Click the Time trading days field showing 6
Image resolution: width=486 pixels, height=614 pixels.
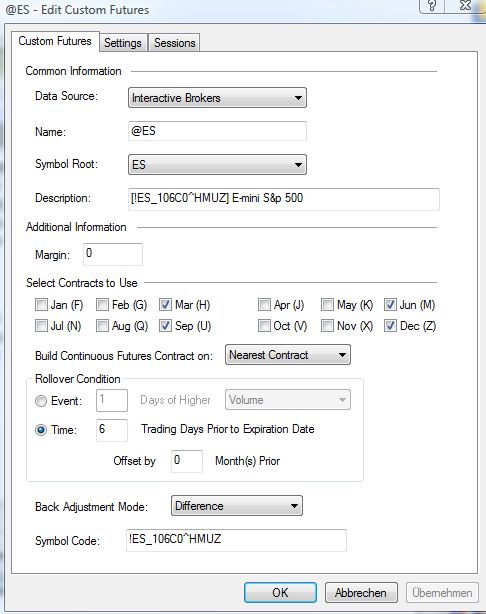pyautogui.click(x=112, y=430)
